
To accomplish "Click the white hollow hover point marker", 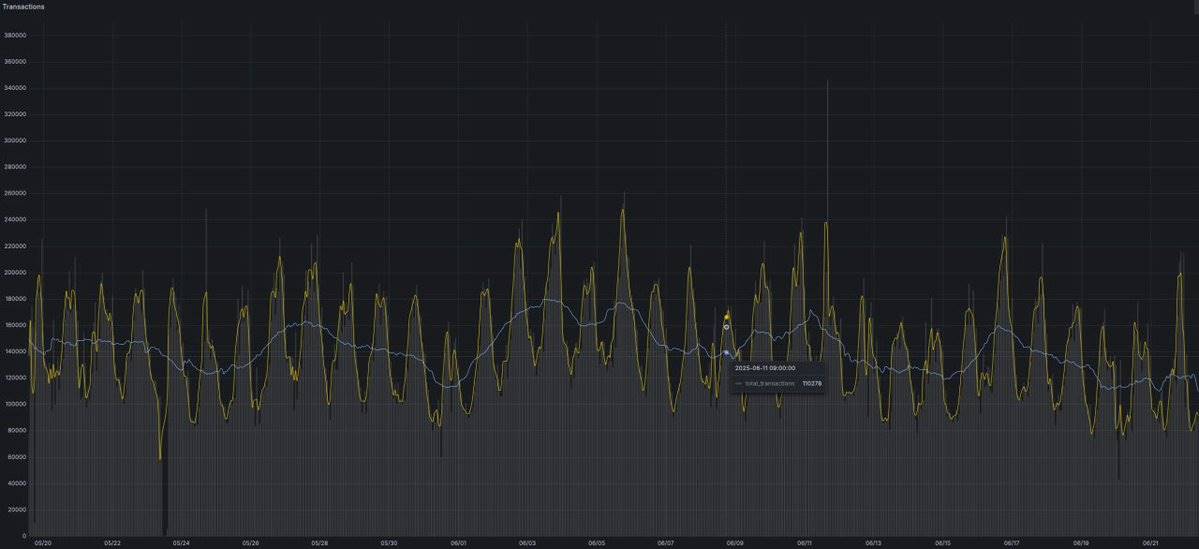I will (x=726, y=327).
